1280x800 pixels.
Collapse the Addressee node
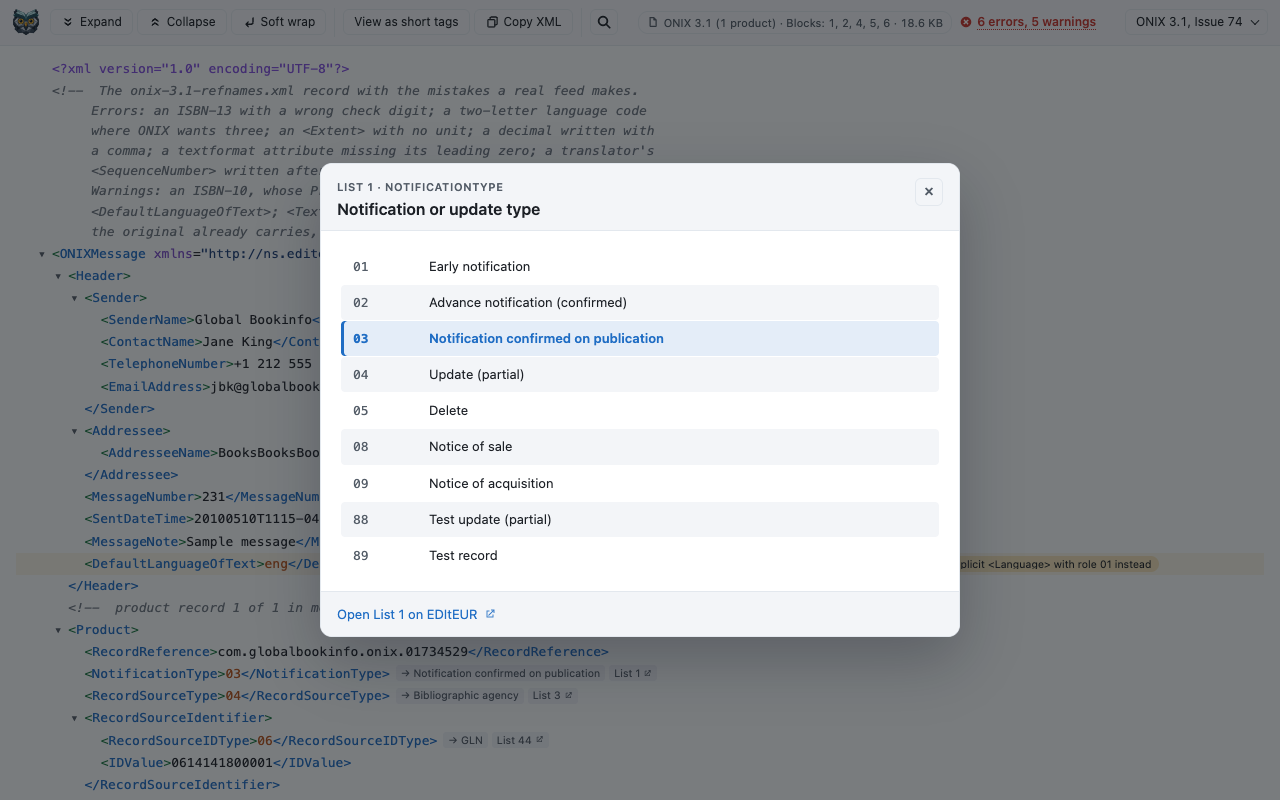pyautogui.click(x=74, y=431)
